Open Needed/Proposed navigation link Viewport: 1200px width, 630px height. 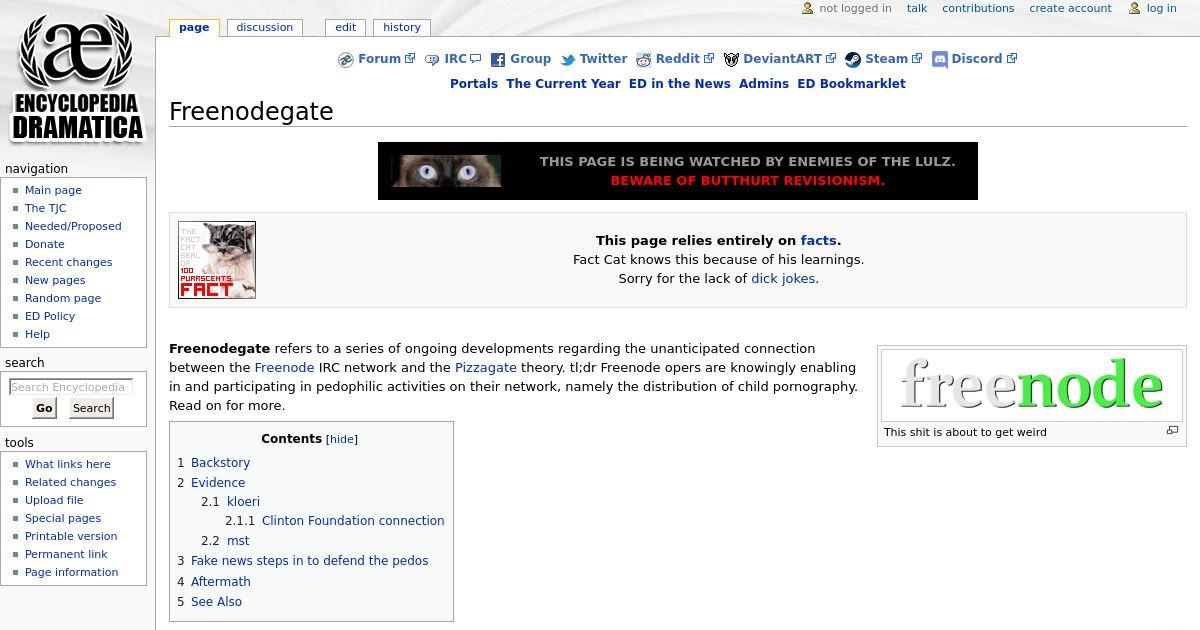(x=73, y=226)
